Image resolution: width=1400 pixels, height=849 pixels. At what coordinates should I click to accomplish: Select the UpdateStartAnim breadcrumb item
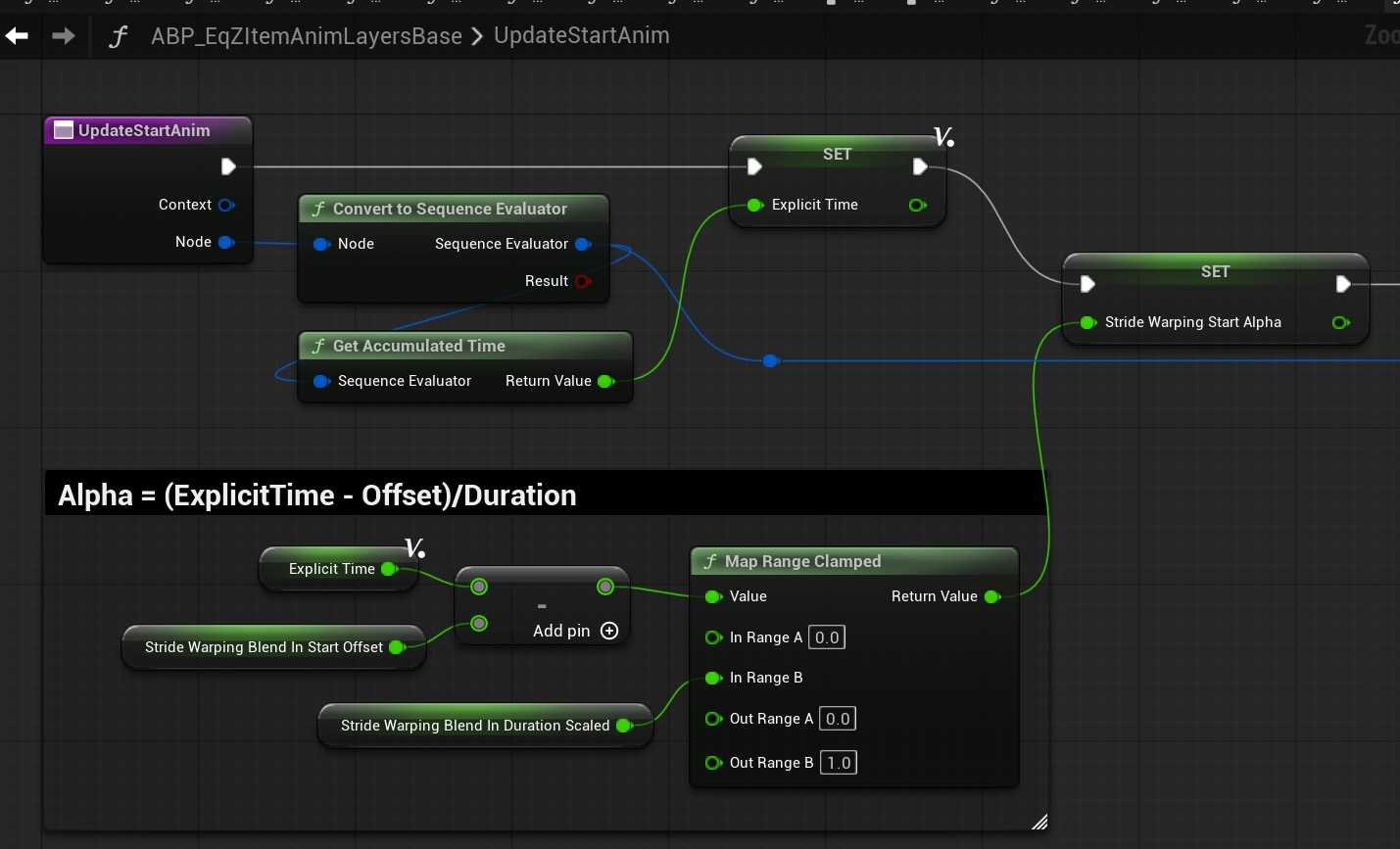pos(581,36)
